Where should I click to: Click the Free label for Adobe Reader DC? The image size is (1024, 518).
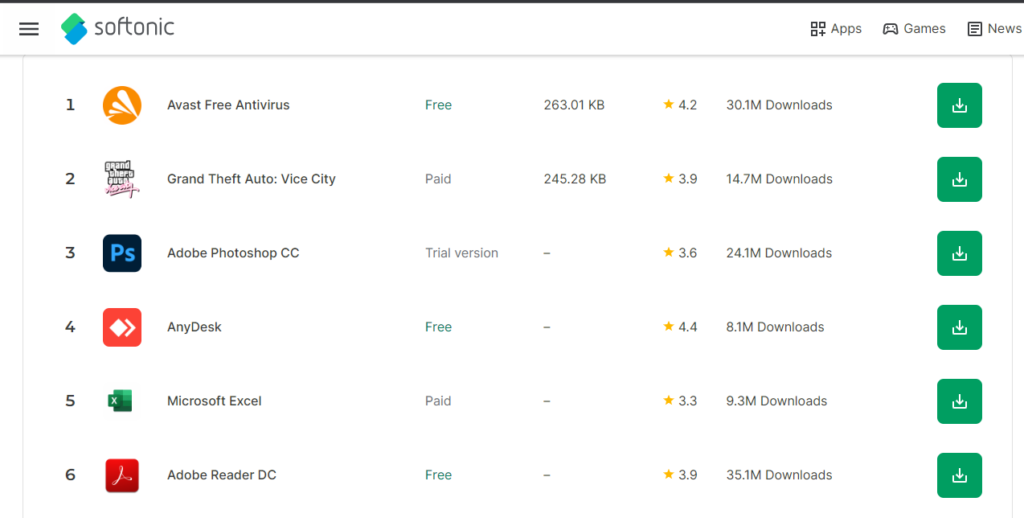tap(438, 475)
